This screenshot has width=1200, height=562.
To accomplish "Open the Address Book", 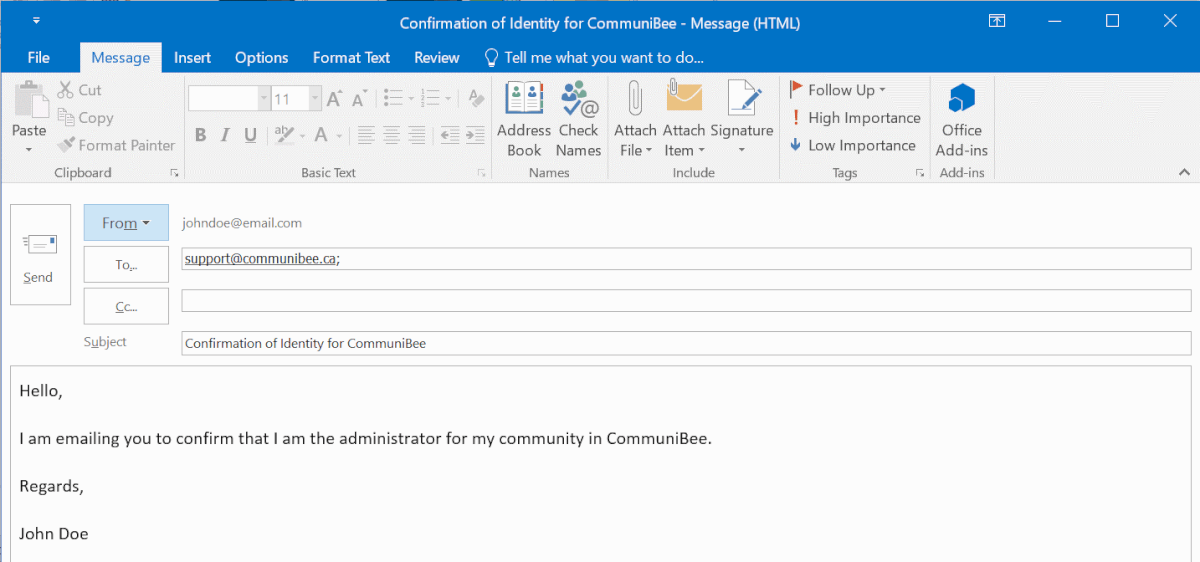I will click(524, 119).
